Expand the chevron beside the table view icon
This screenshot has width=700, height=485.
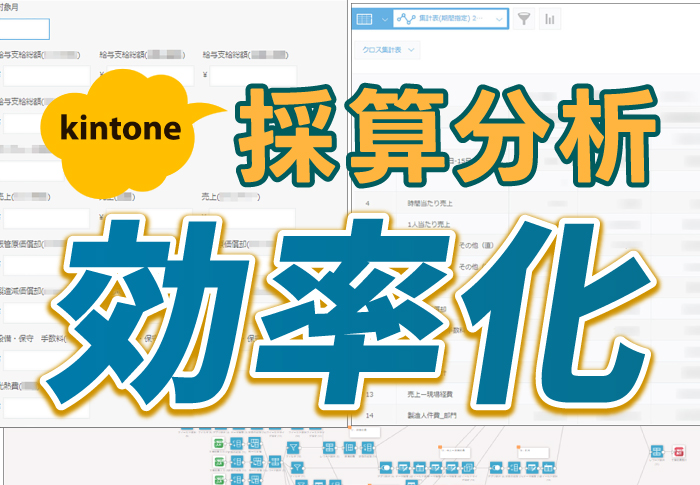tap(385, 19)
